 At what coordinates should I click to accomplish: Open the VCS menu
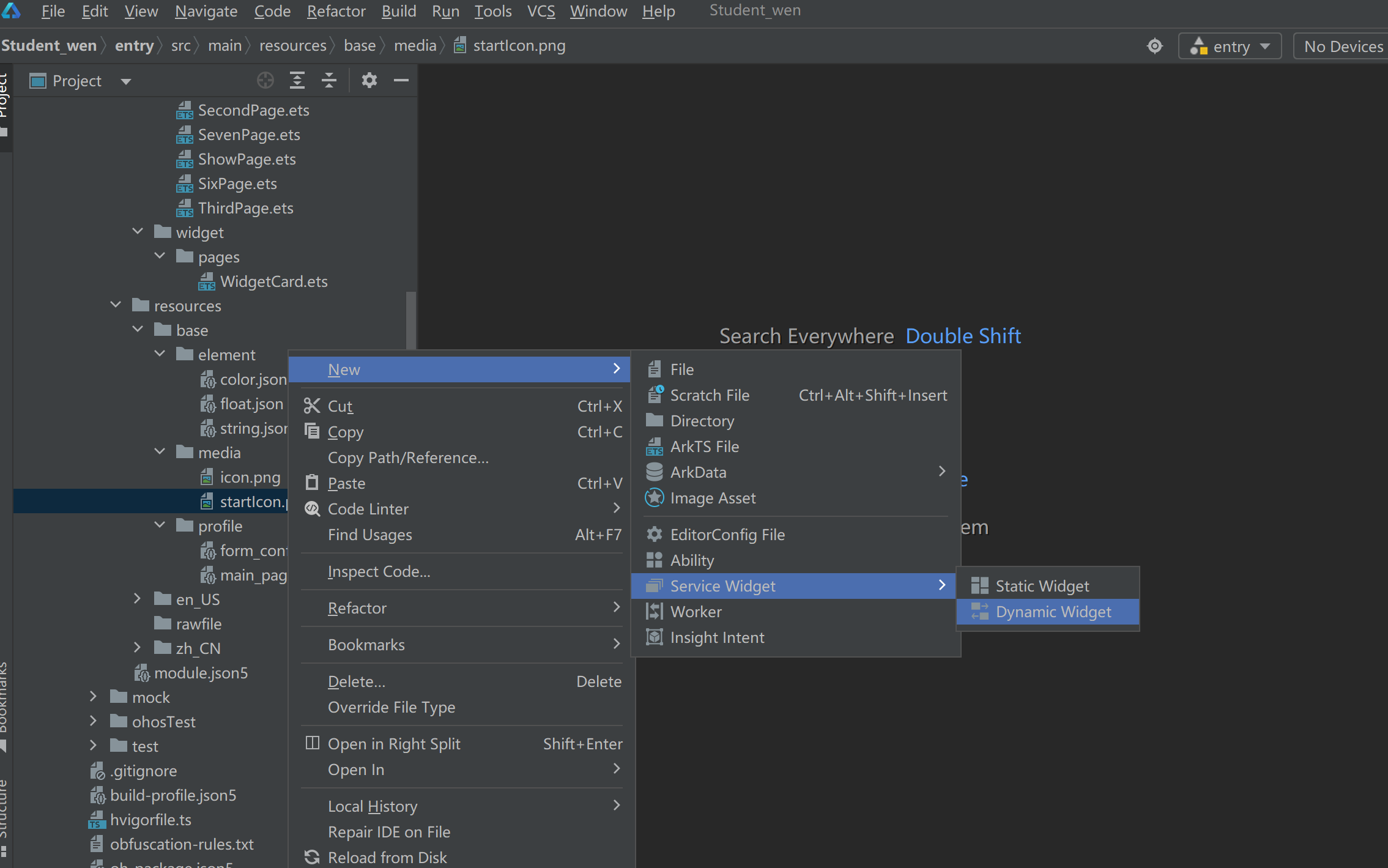click(541, 11)
